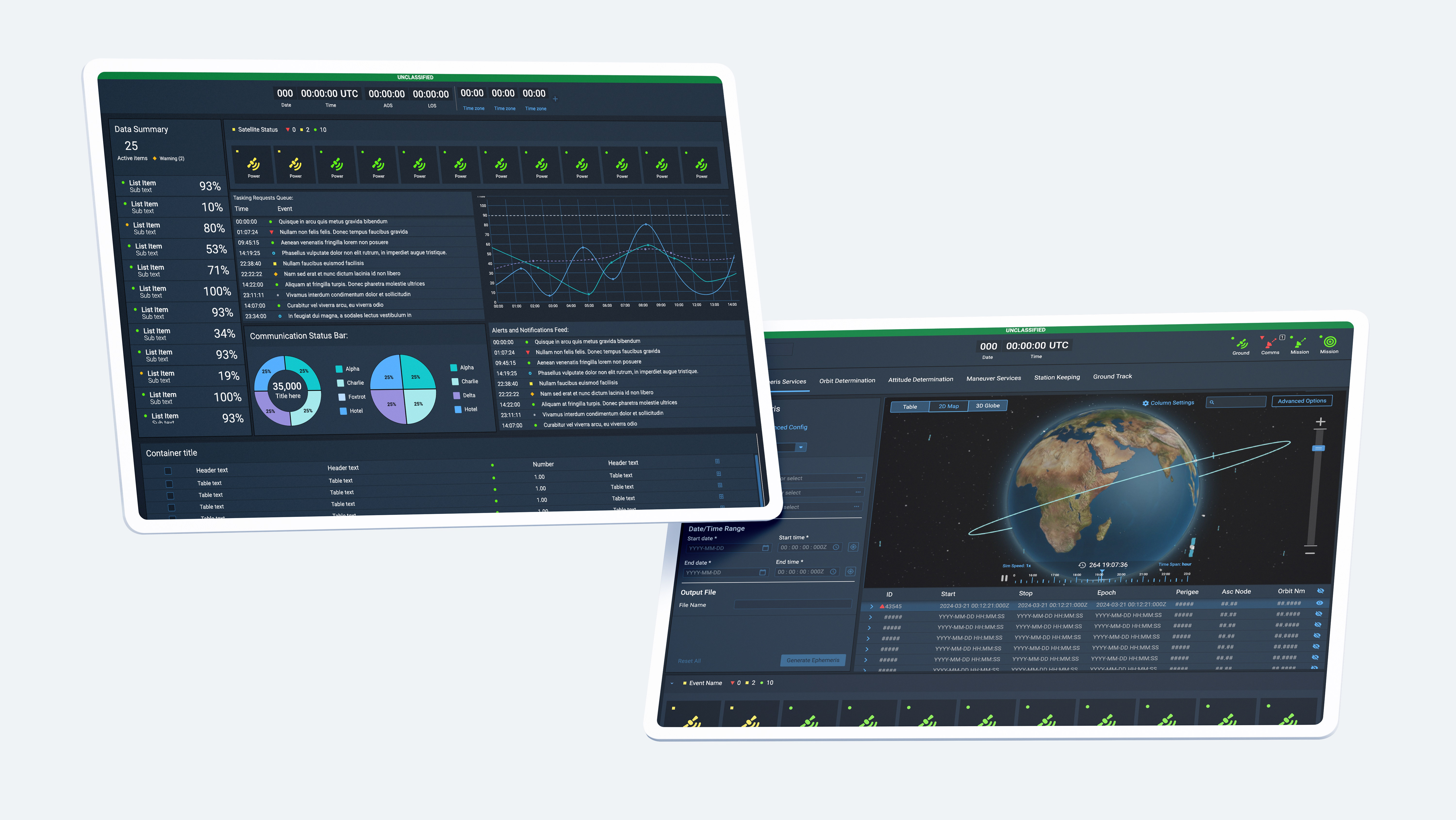Open the Mission icon with concentric rings
The height and width of the screenshot is (820, 1456).
(x=1330, y=342)
